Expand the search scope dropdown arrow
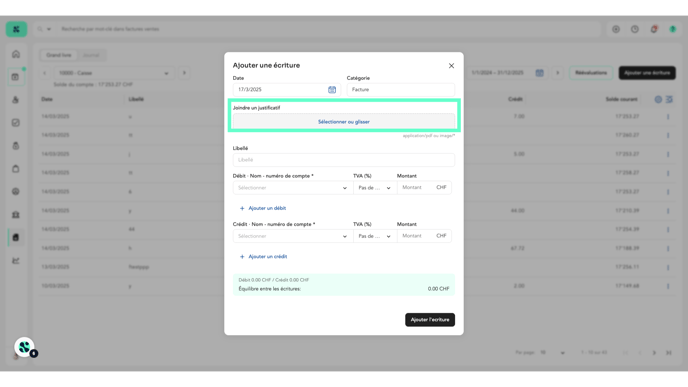The width and height of the screenshot is (688, 387). pyautogui.click(x=49, y=29)
